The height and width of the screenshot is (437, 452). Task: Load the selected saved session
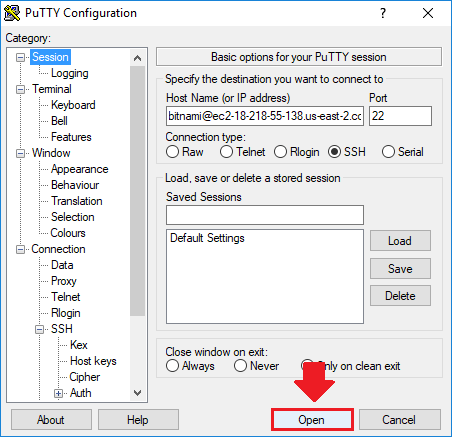click(x=400, y=241)
